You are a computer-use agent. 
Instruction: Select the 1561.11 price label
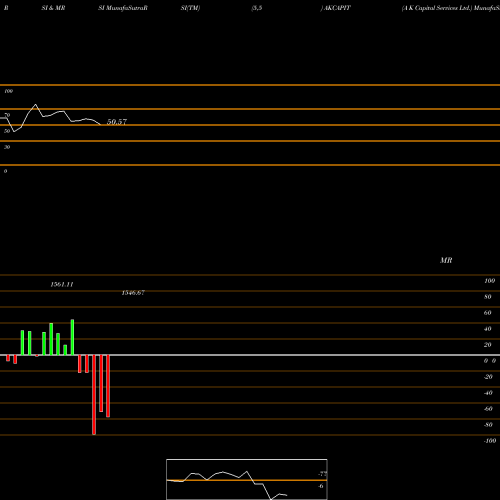coord(62,284)
